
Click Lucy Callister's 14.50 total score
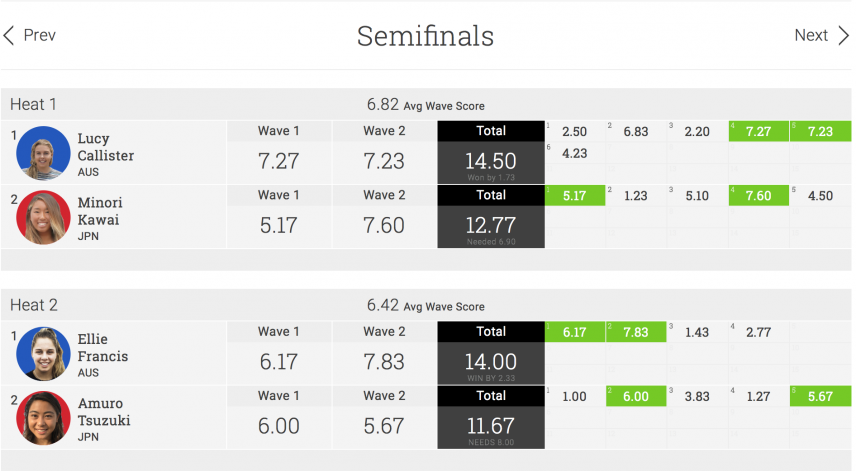coord(491,161)
